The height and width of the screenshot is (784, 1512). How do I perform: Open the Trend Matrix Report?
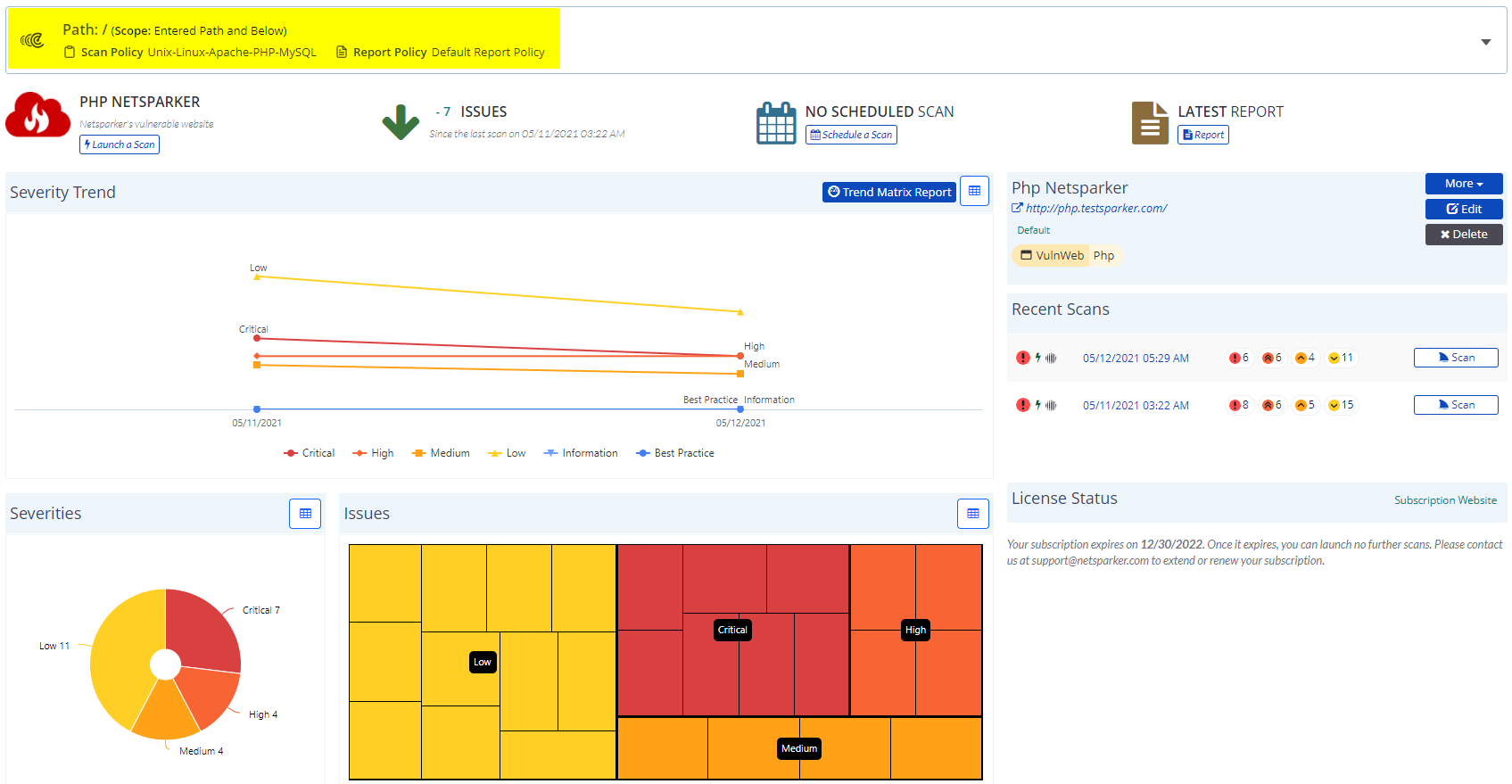pyautogui.click(x=889, y=192)
